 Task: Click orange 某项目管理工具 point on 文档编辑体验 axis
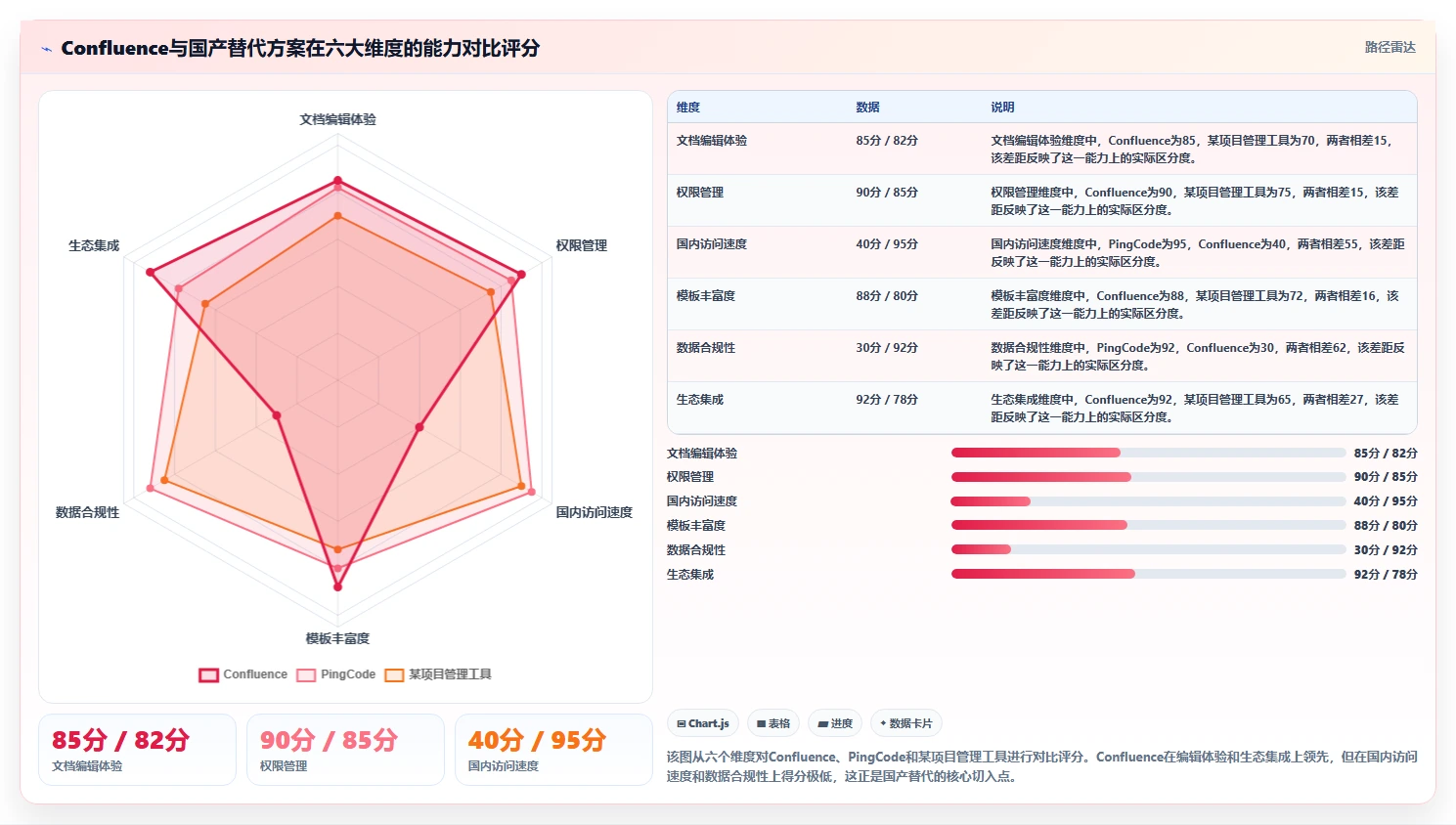pyautogui.click(x=337, y=216)
